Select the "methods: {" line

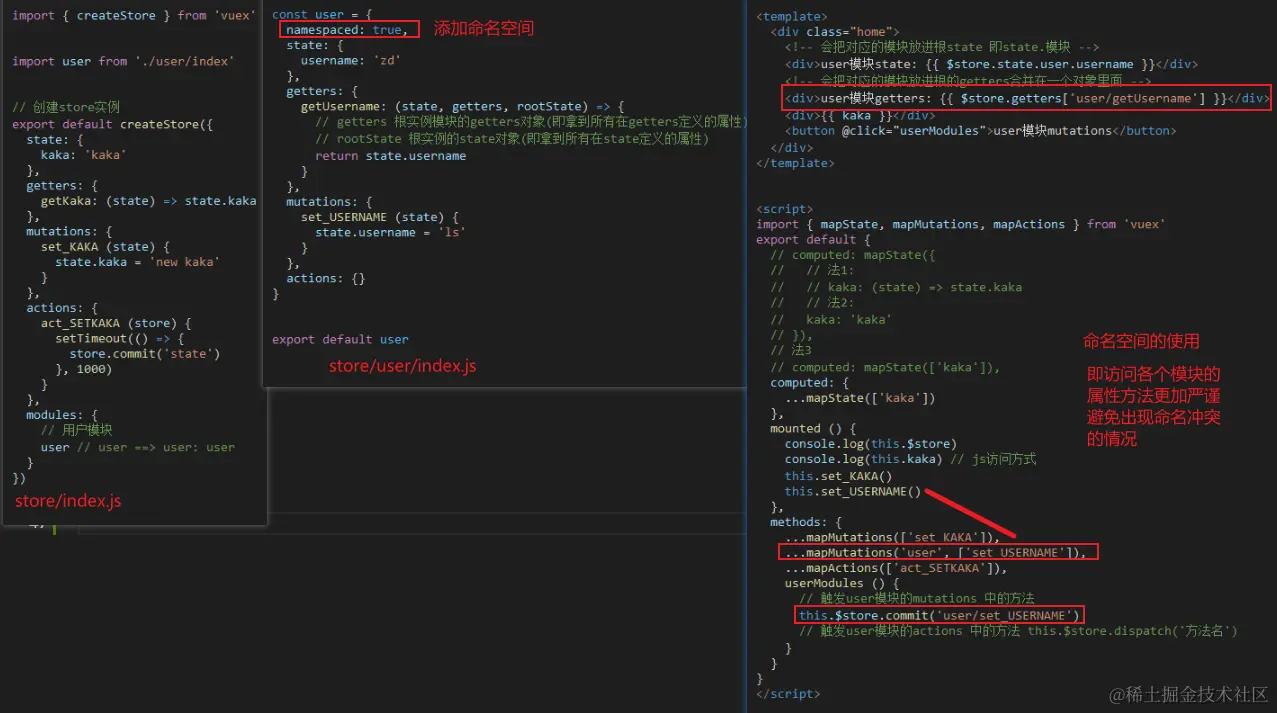806,522
